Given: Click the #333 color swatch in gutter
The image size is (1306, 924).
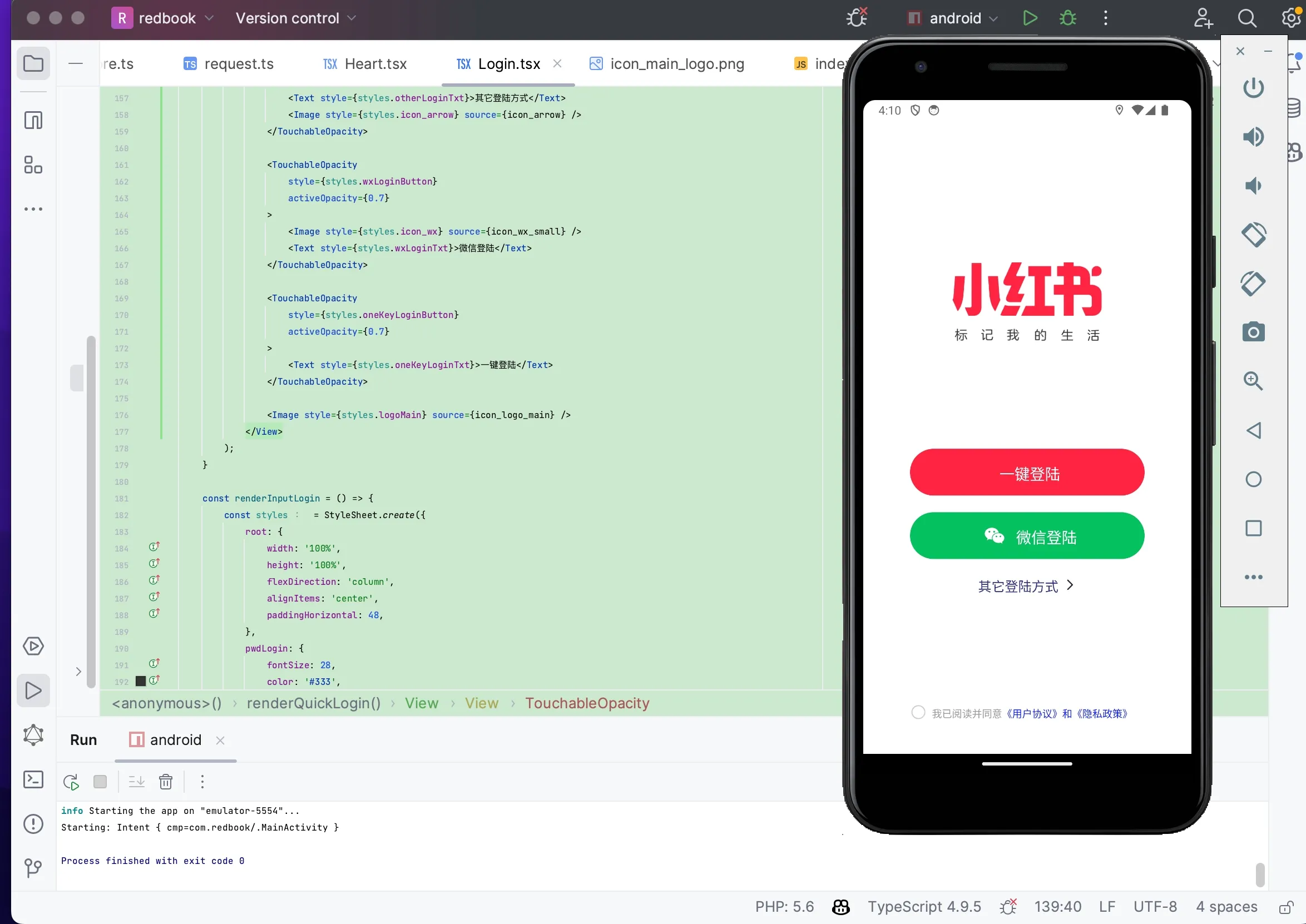Looking at the screenshot, I should [141, 681].
